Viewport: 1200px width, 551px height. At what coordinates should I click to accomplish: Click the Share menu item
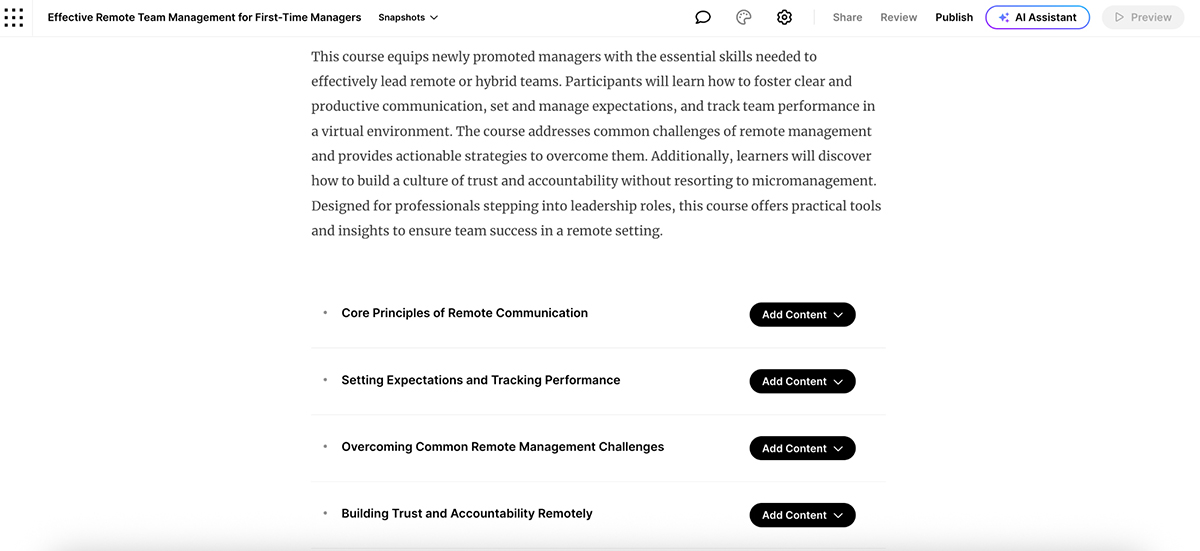(847, 17)
